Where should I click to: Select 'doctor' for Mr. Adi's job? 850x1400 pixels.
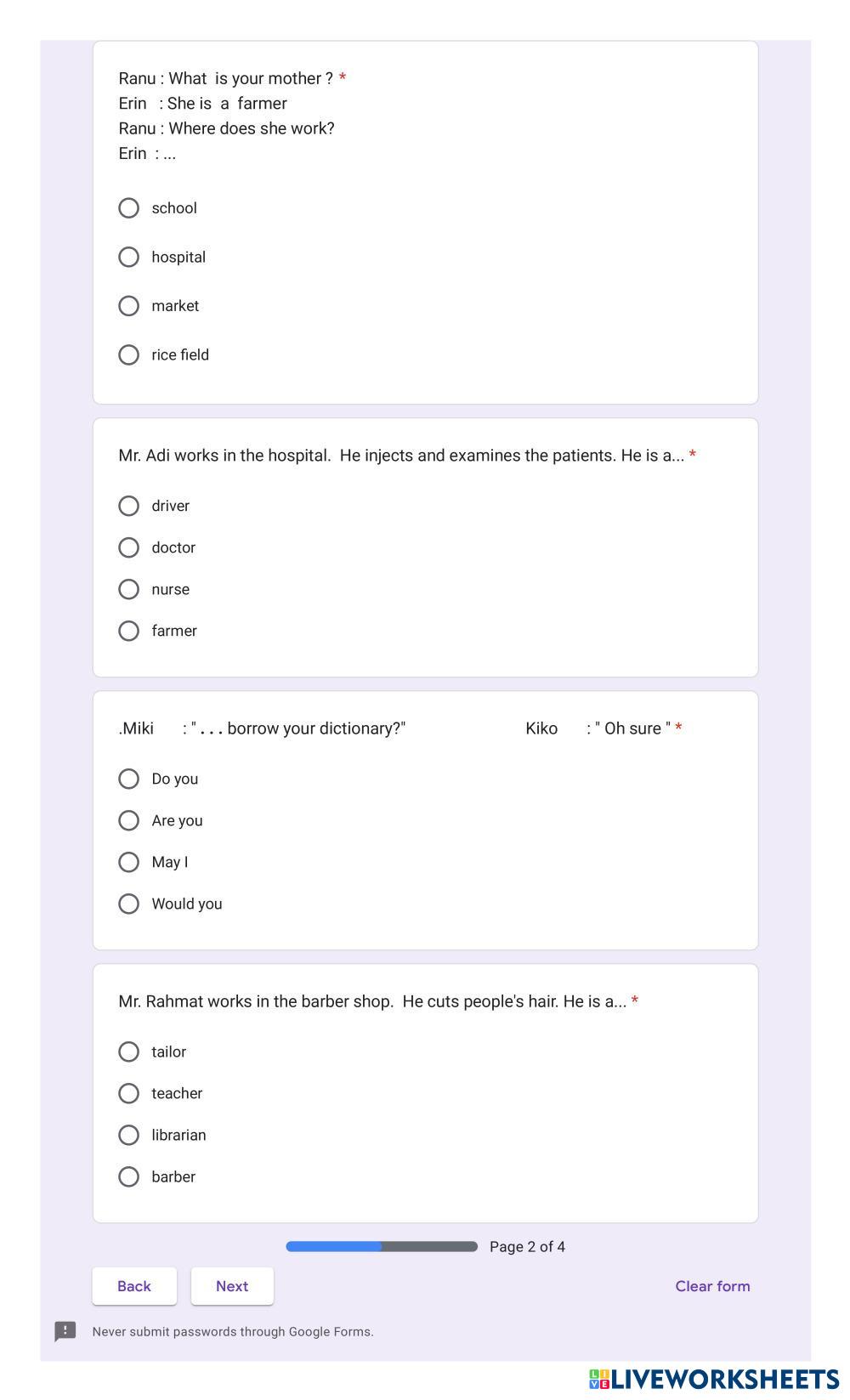point(128,547)
